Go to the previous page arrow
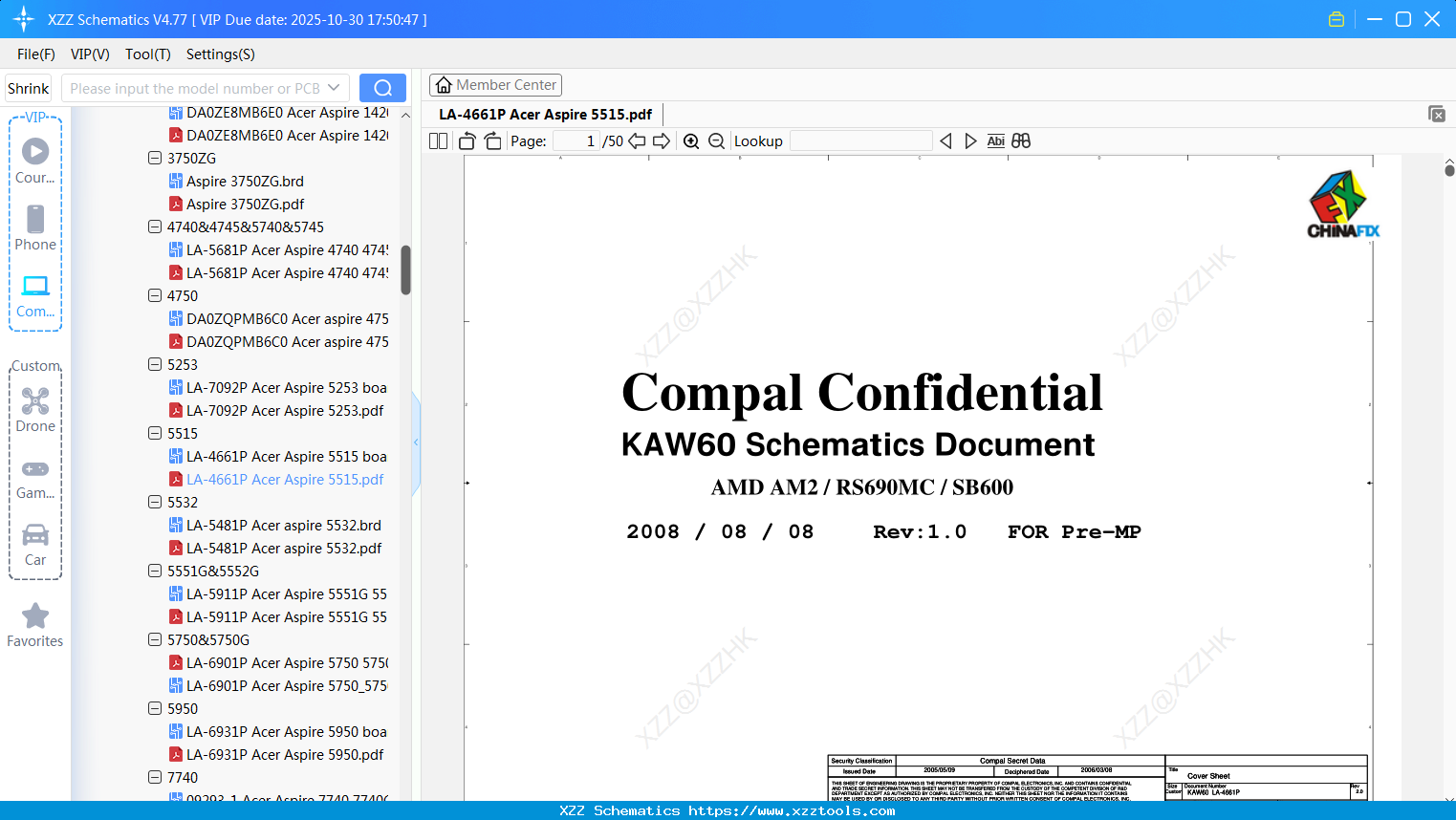1456x820 pixels. click(x=637, y=141)
